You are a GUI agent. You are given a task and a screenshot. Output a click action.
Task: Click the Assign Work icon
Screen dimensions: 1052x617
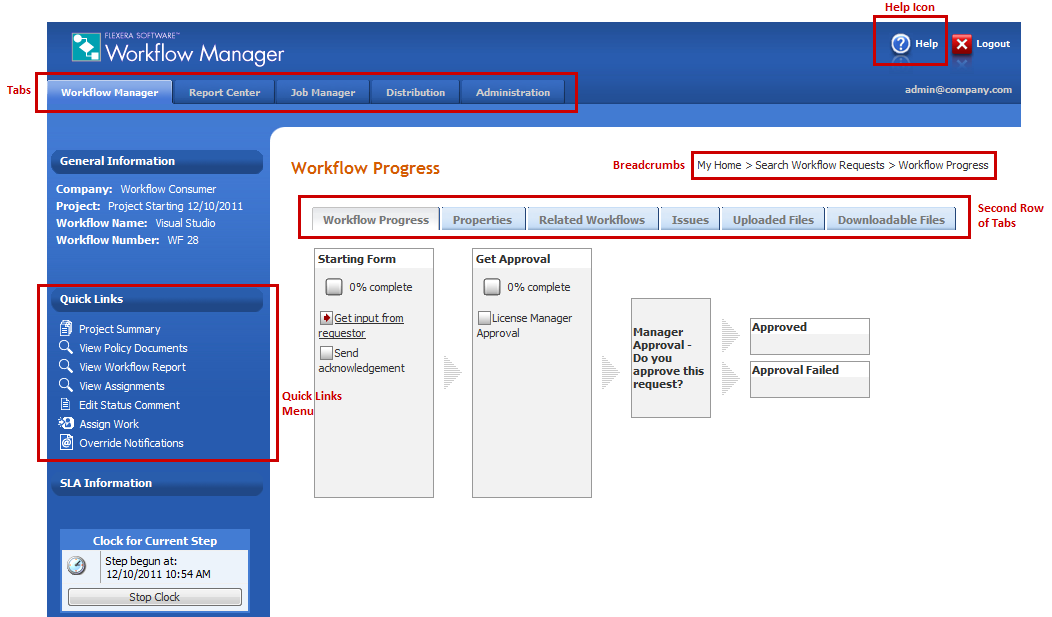click(x=66, y=423)
